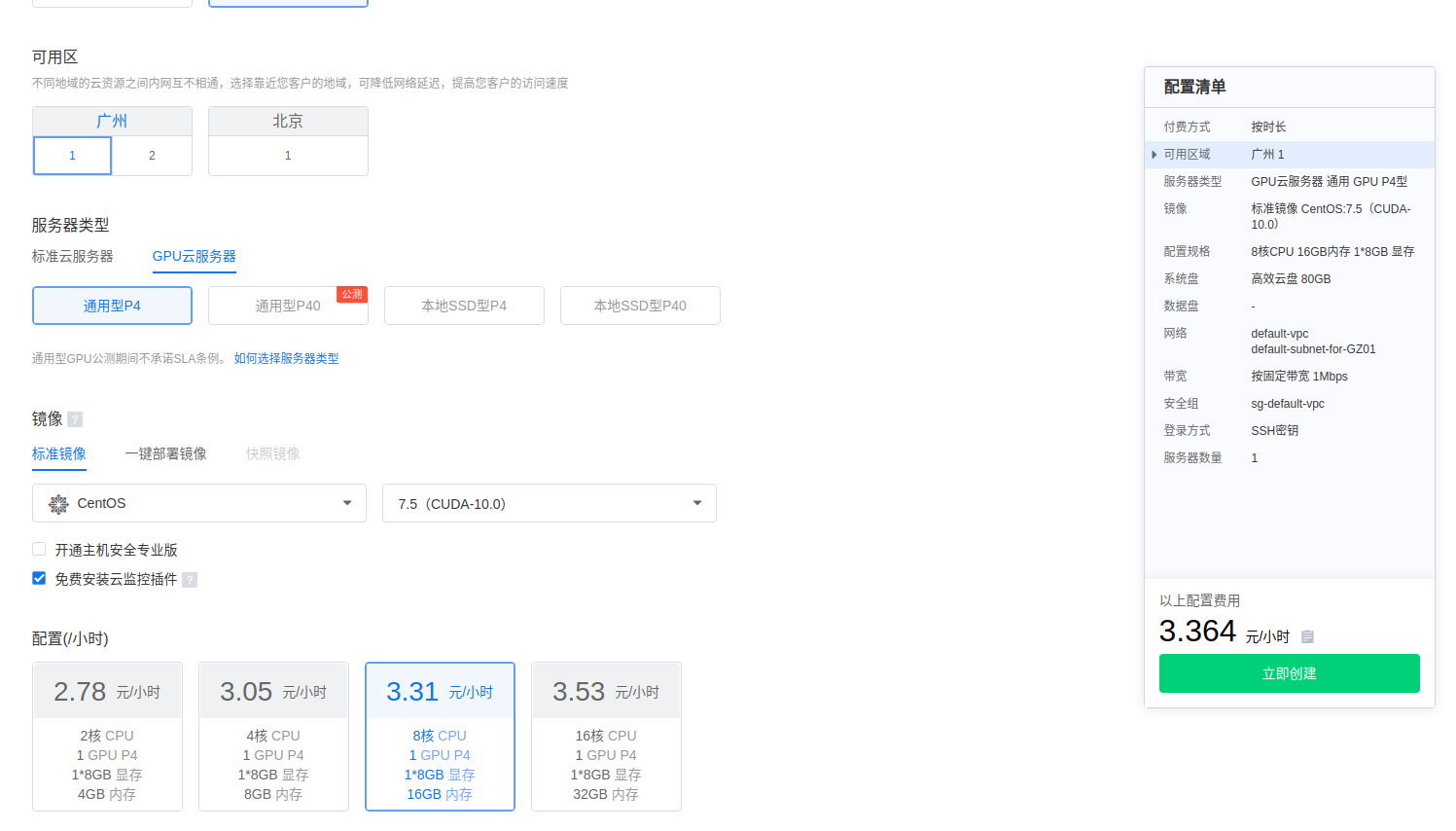Screen dimensions: 1456x831
Task: Select availability zone 2 under 广州
Action: point(152,156)
